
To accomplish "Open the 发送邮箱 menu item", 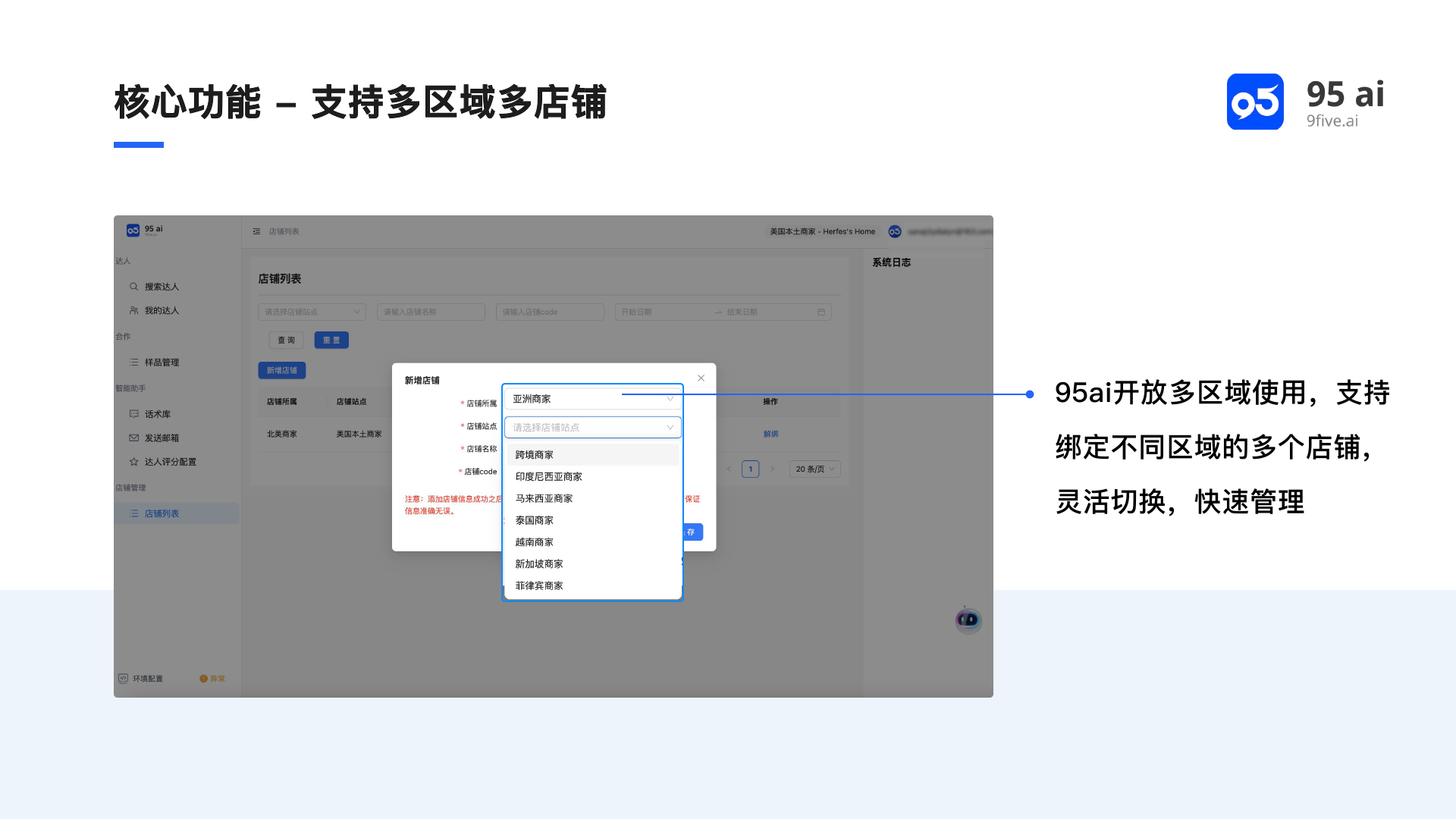I will click(162, 438).
